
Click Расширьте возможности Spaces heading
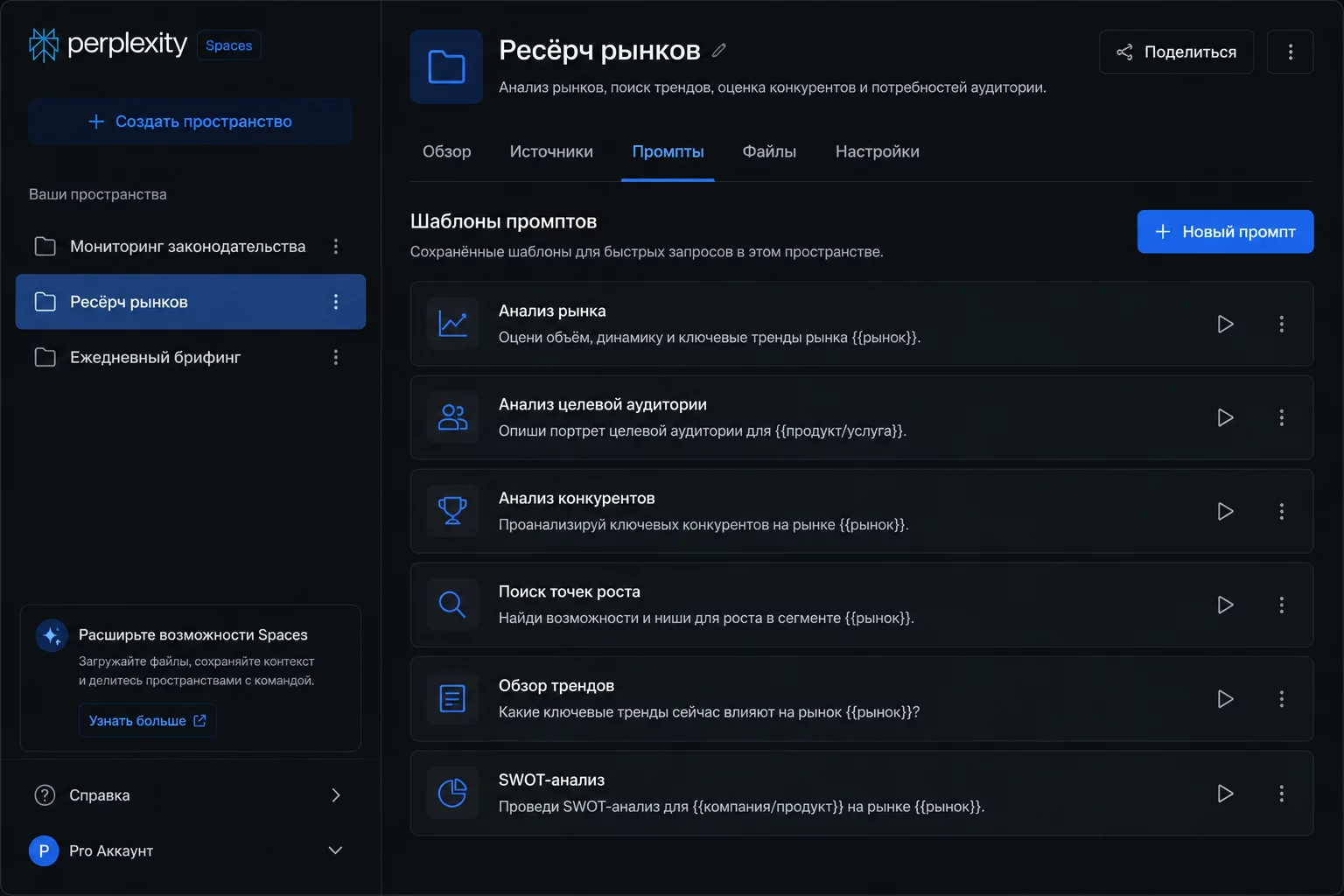point(193,635)
